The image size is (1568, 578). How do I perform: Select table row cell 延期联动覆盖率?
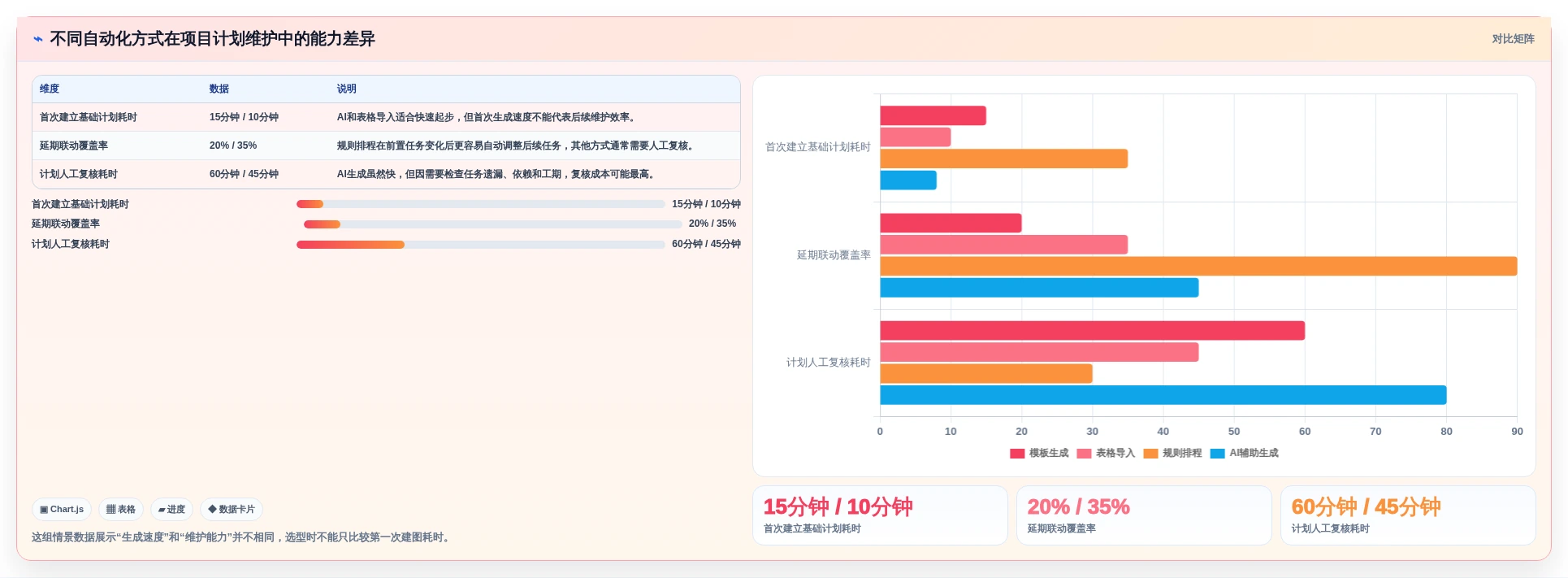coord(74,146)
